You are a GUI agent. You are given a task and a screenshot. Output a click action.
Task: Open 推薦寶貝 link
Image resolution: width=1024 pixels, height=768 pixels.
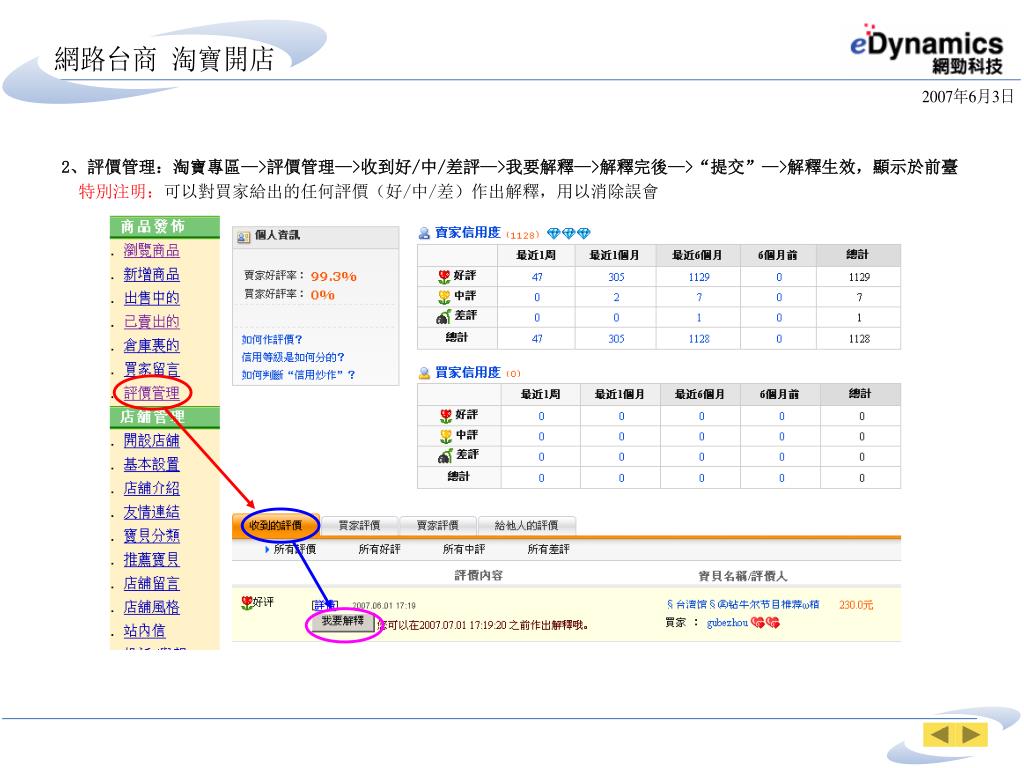(152, 560)
